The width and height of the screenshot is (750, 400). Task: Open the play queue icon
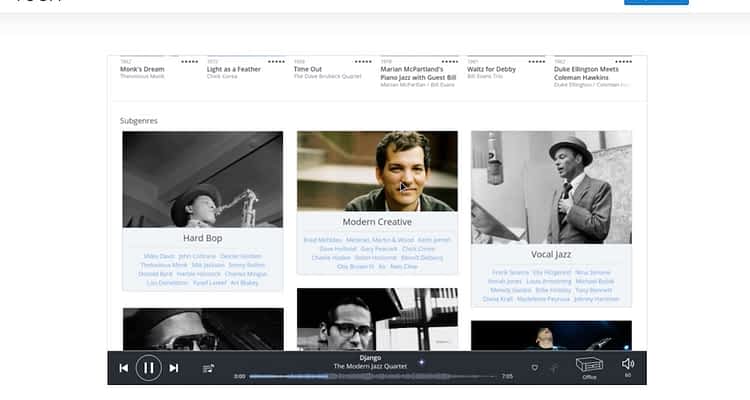point(208,368)
